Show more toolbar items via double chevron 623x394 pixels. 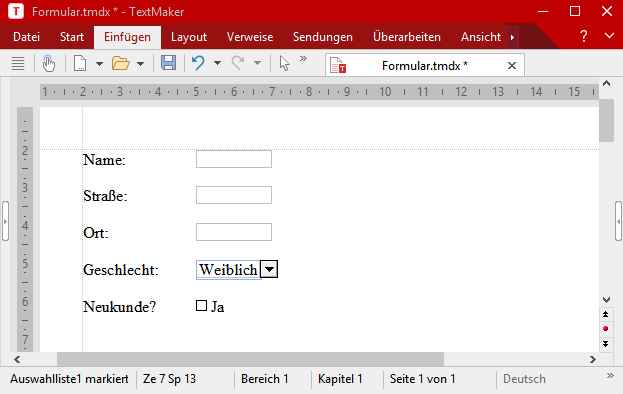tap(304, 59)
